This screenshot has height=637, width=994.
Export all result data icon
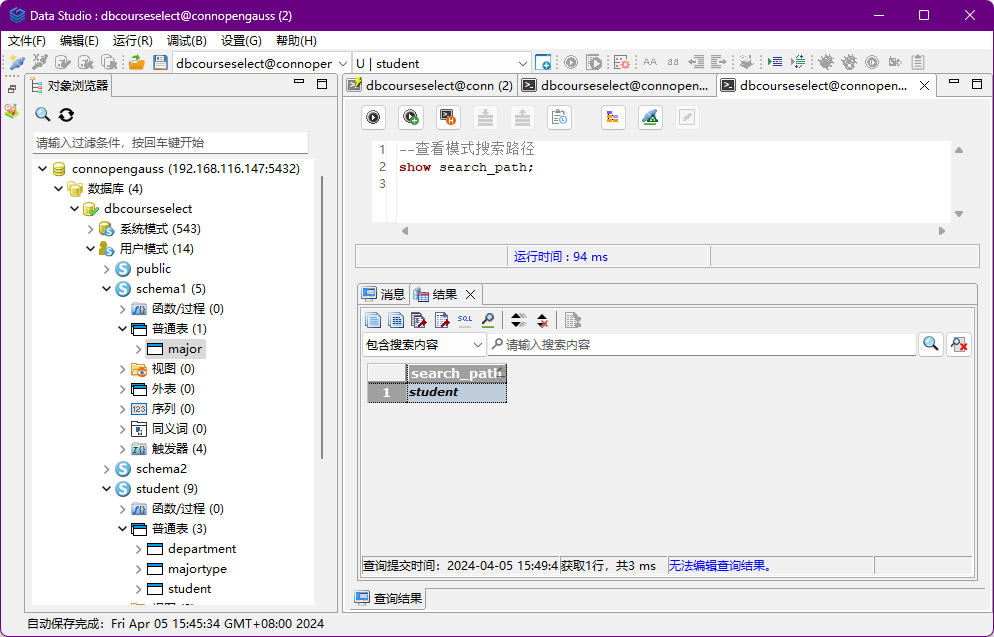pos(419,321)
